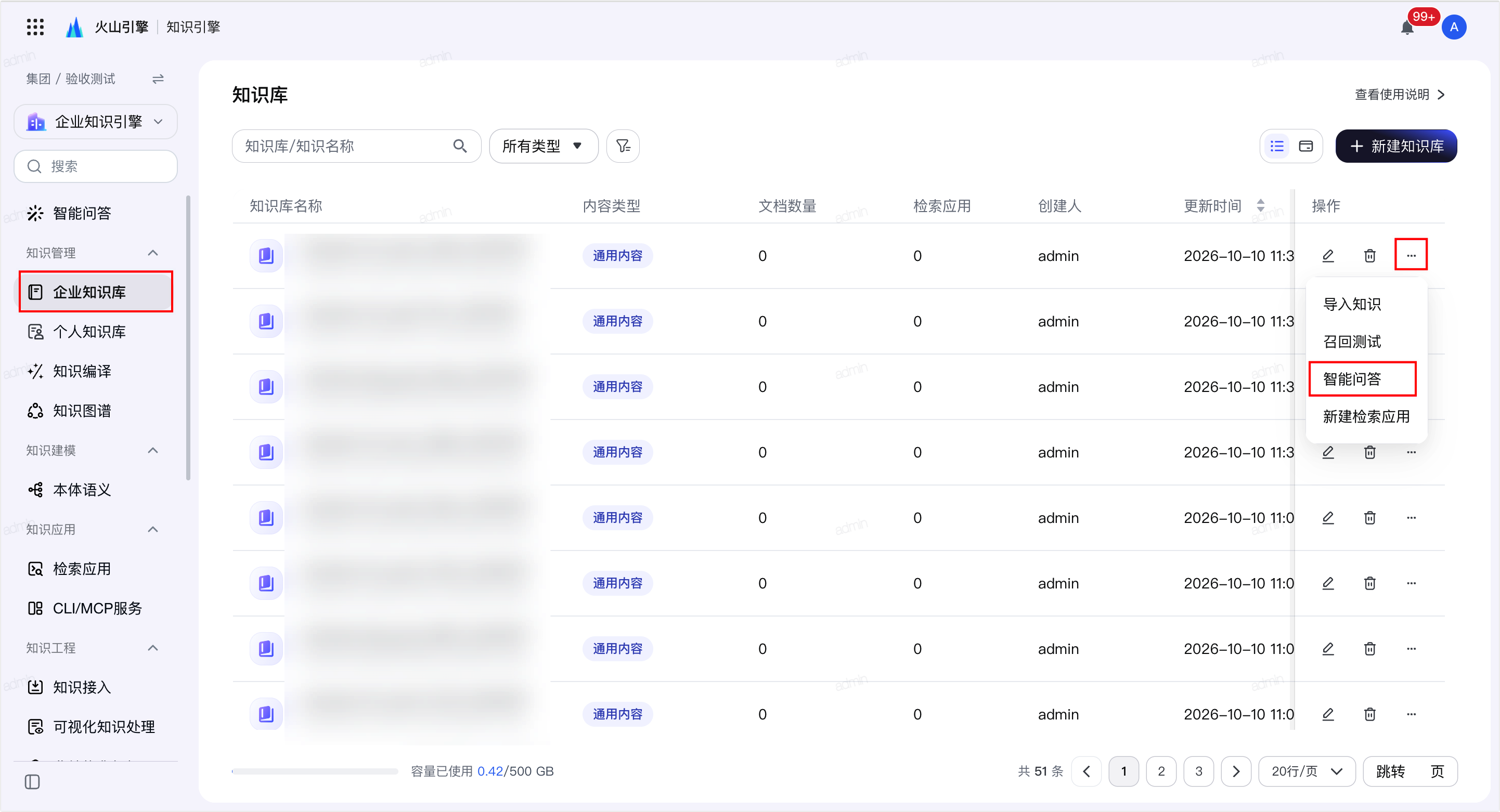Viewport: 1500px width, 812px height.
Task: Delete the last visible row knowledge base
Action: tap(1369, 714)
